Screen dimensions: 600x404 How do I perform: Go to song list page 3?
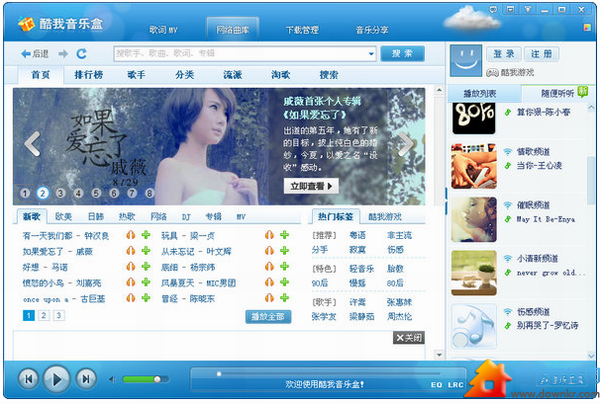[59, 316]
